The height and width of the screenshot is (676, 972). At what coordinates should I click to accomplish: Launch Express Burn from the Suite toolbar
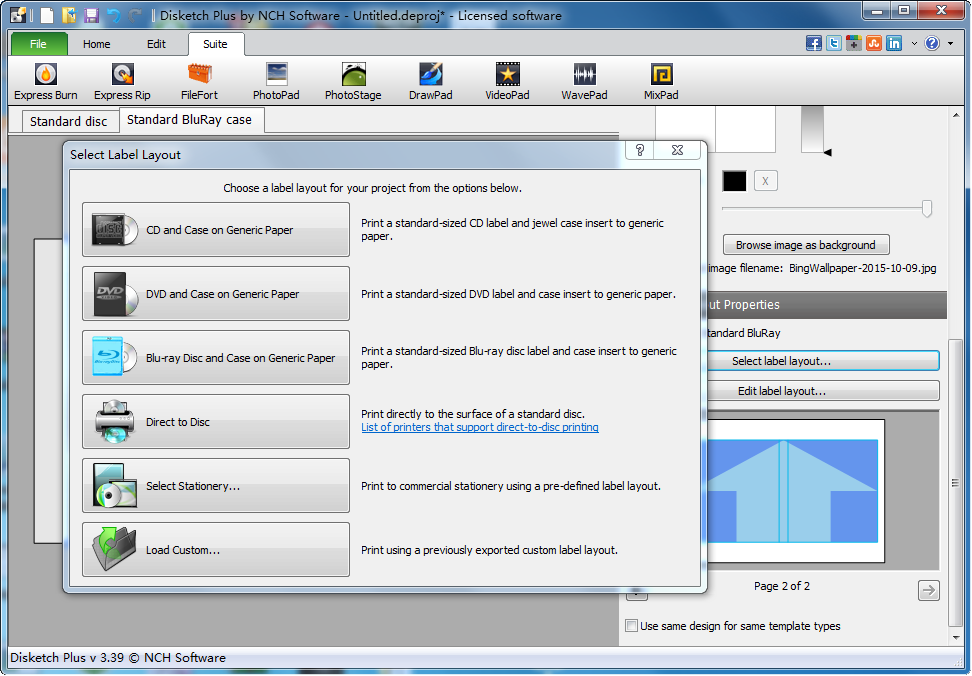pos(45,80)
